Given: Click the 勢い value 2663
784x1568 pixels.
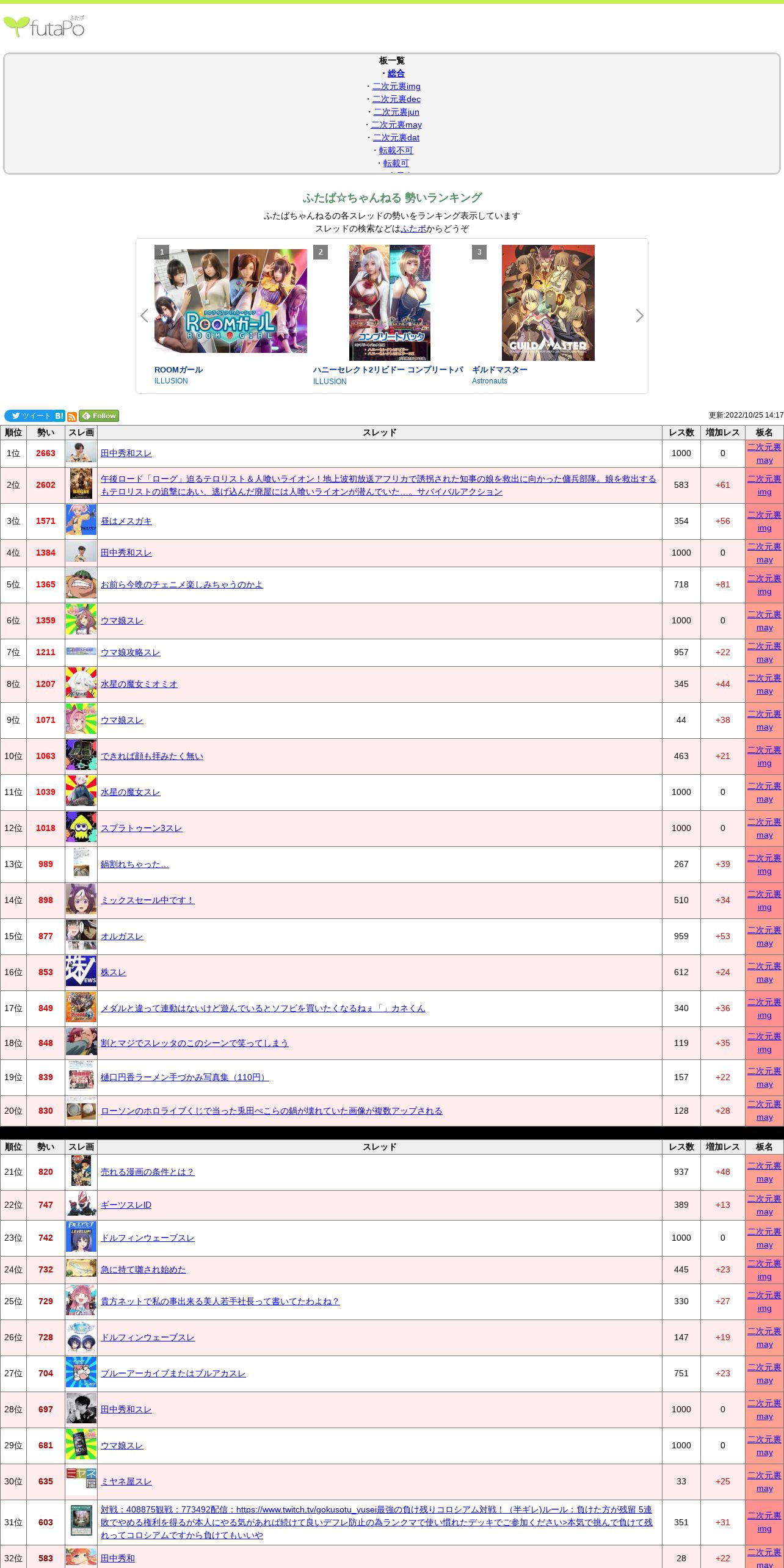Looking at the screenshot, I should tap(46, 453).
